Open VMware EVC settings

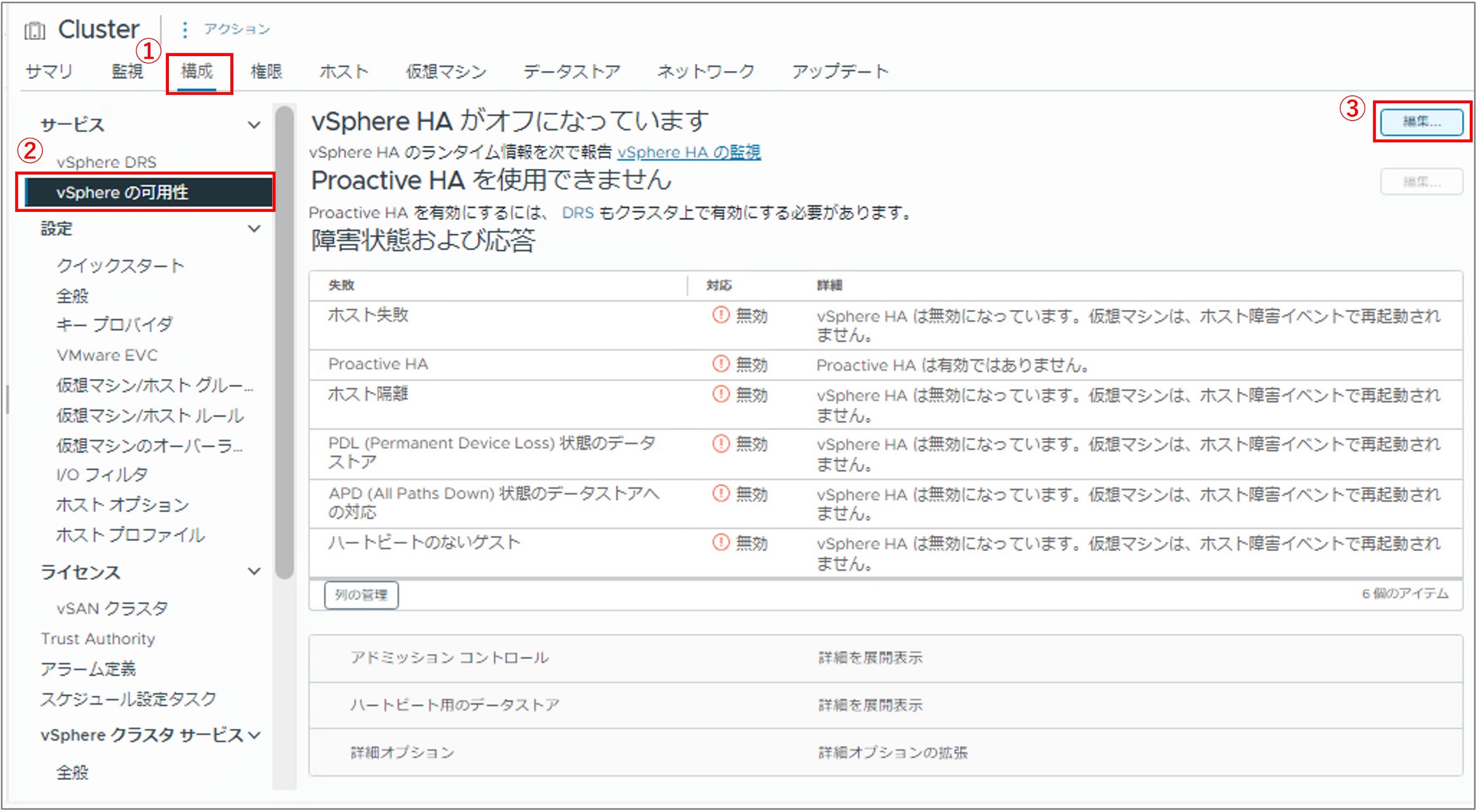tap(107, 355)
